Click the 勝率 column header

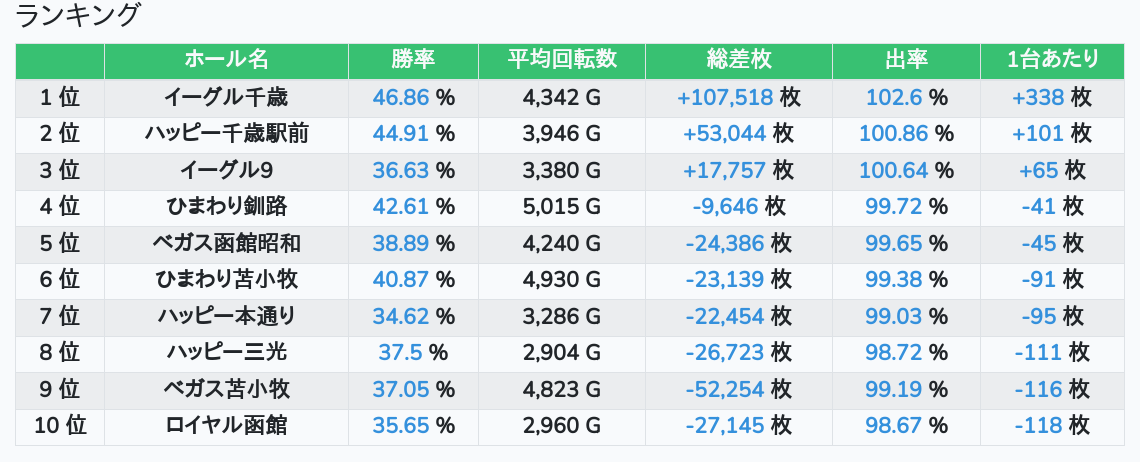[413, 60]
